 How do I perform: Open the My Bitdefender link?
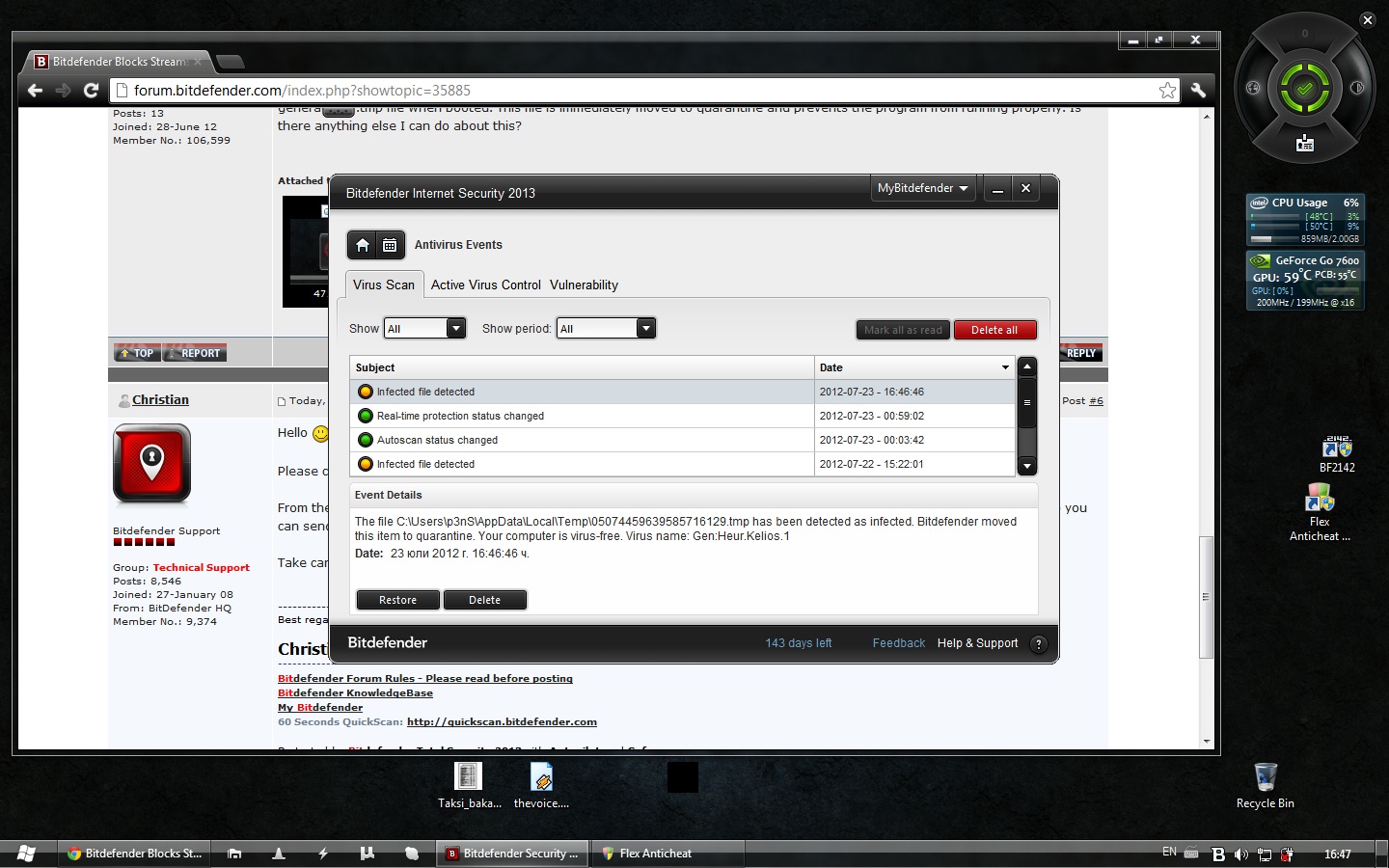(320, 708)
